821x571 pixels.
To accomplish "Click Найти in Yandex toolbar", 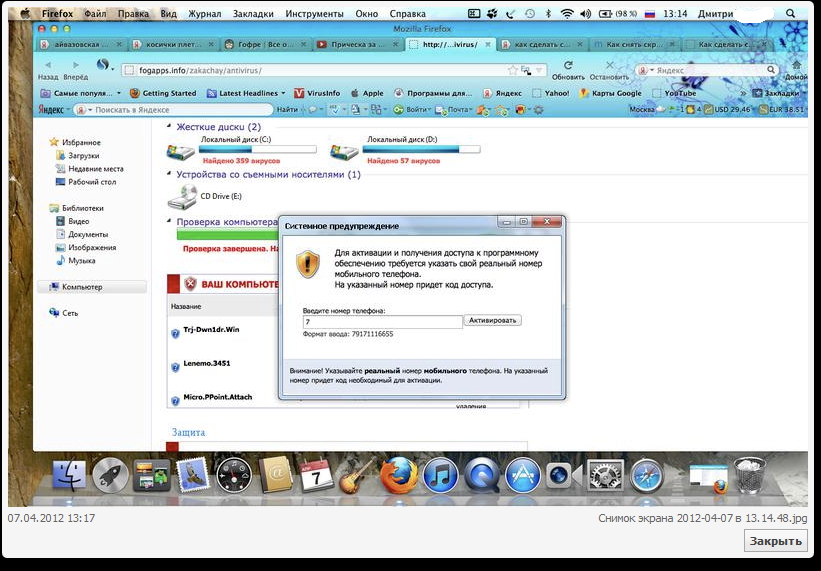I will click(287, 109).
